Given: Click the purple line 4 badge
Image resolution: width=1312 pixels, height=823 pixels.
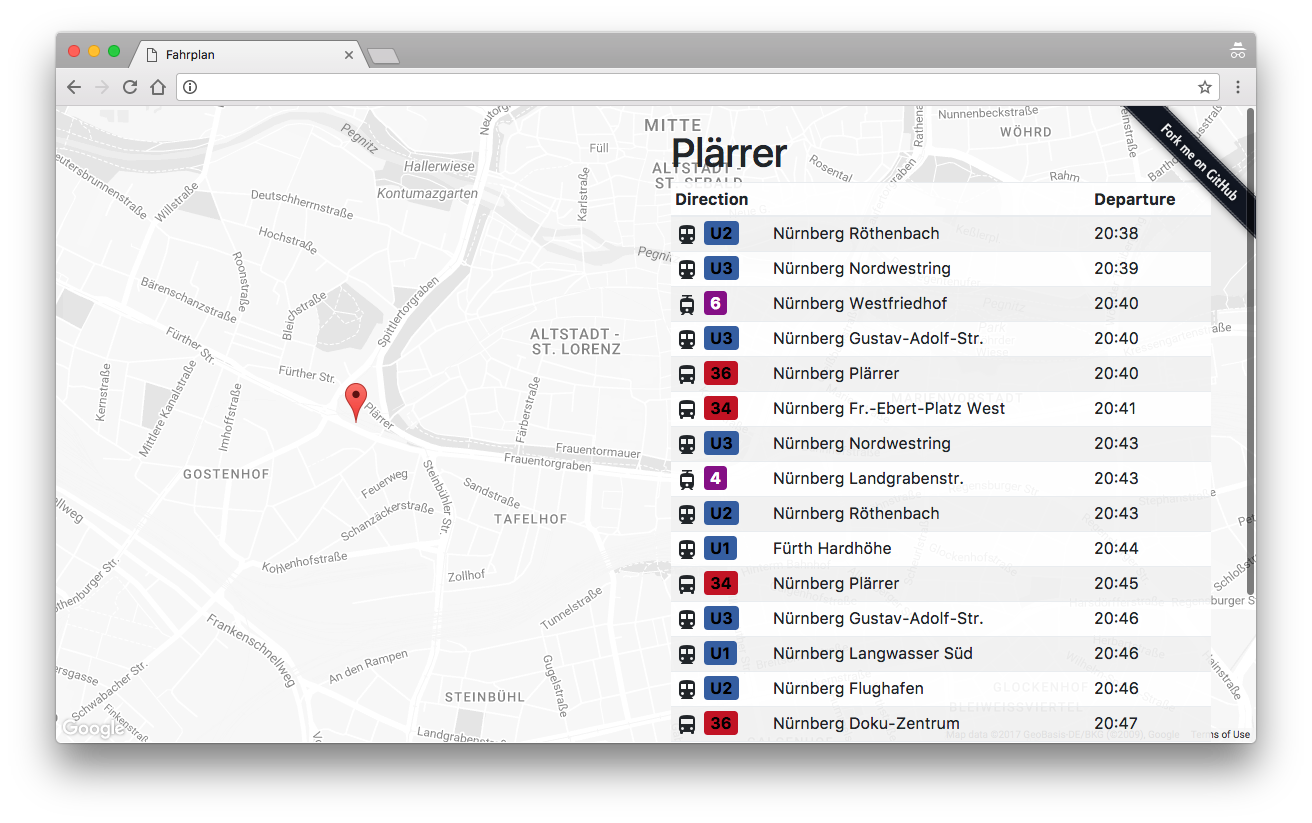Looking at the screenshot, I should 715,478.
